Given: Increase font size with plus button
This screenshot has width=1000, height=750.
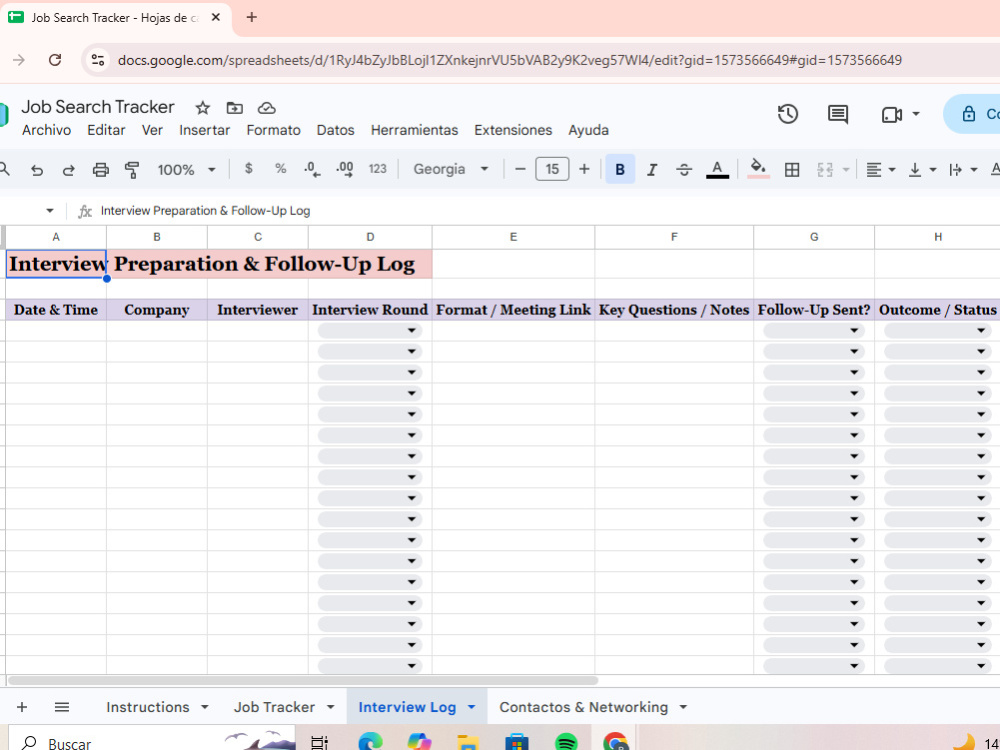Looking at the screenshot, I should pos(584,170).
